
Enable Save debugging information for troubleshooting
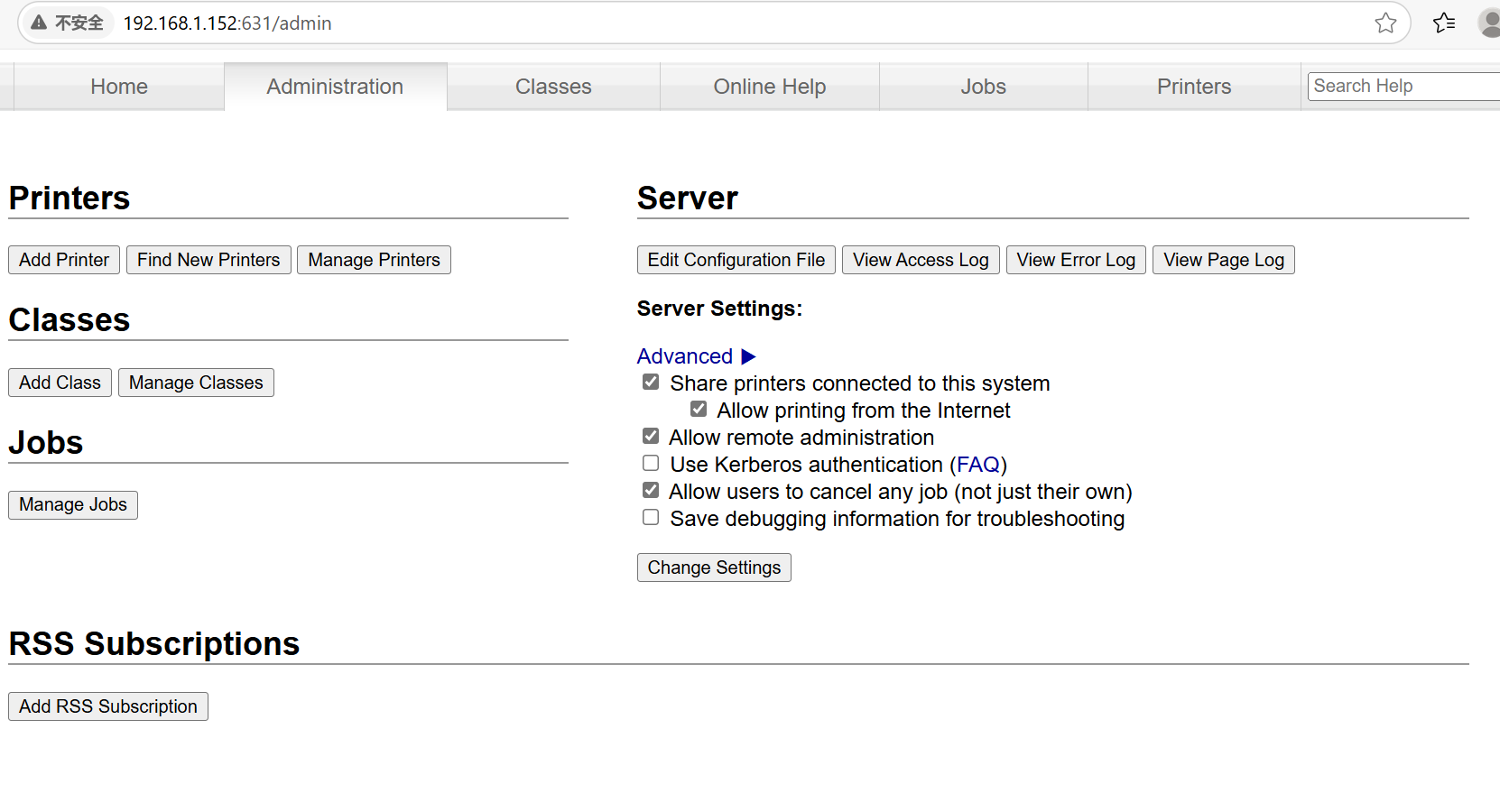tap(651, 518)
